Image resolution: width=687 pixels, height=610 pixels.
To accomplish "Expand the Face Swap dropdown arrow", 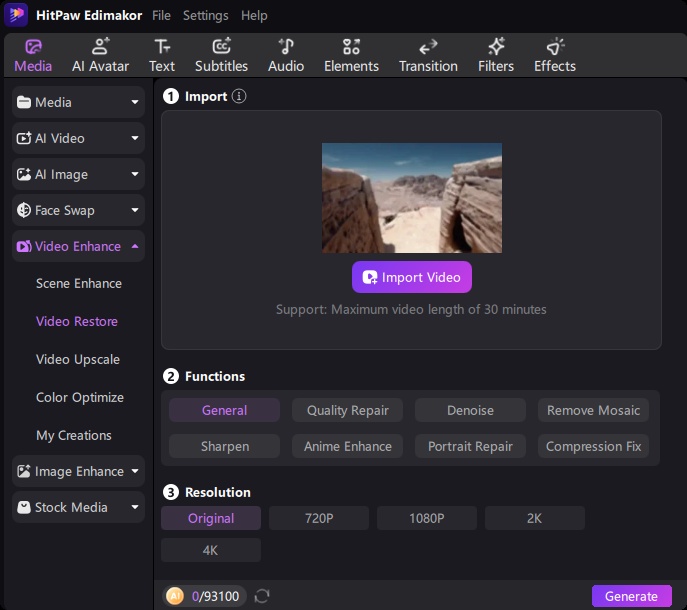I will coord(135,210).
